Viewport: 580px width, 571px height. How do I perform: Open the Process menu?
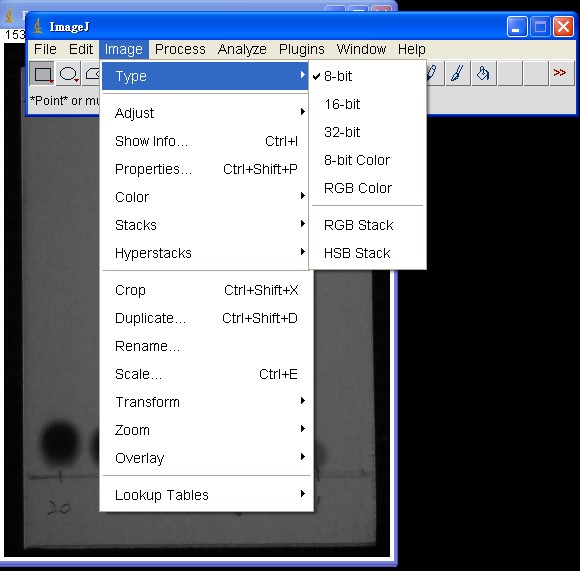coord(180,49)
